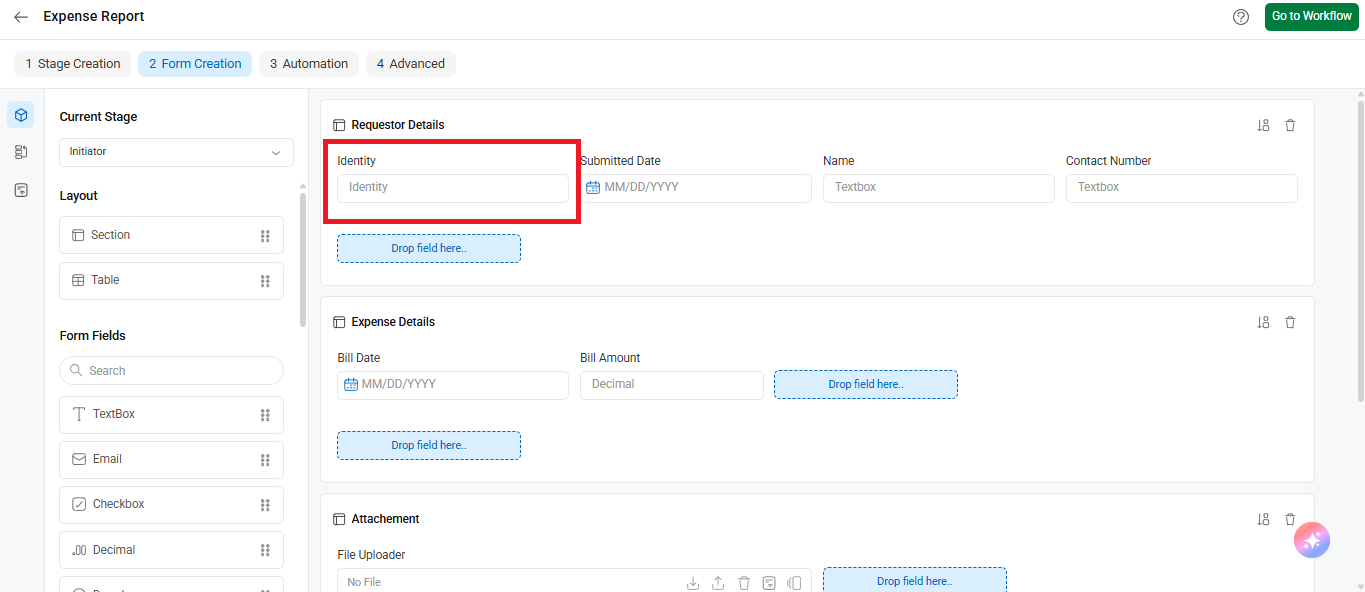This screenshot has width=1365, height=592.
Task: Open the second icon in the left rail
Action: point(21,152)
